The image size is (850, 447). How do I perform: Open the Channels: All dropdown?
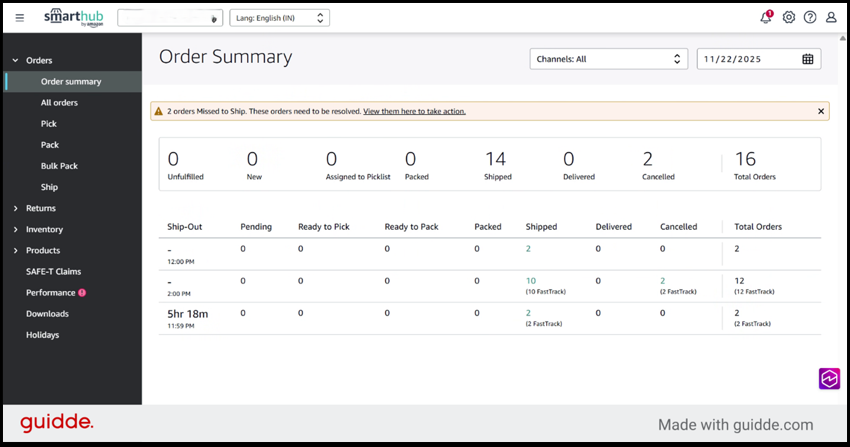(608, 59)
